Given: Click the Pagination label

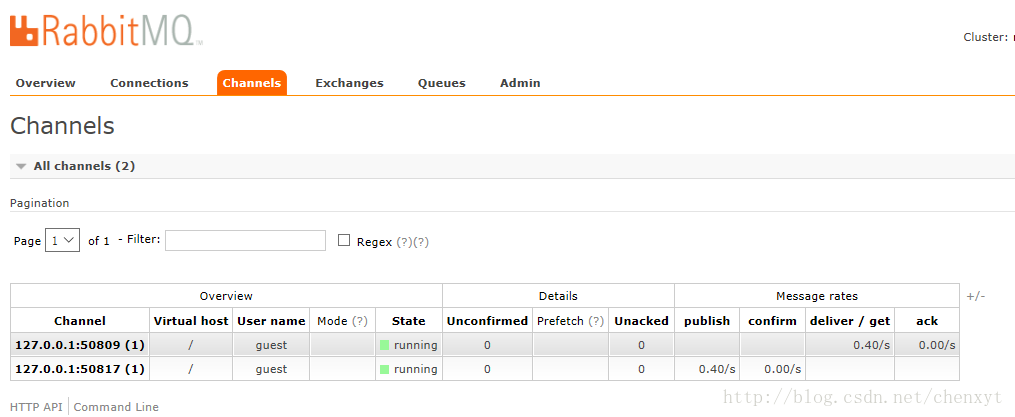Looking at the screenshot, I should (39, 203).
